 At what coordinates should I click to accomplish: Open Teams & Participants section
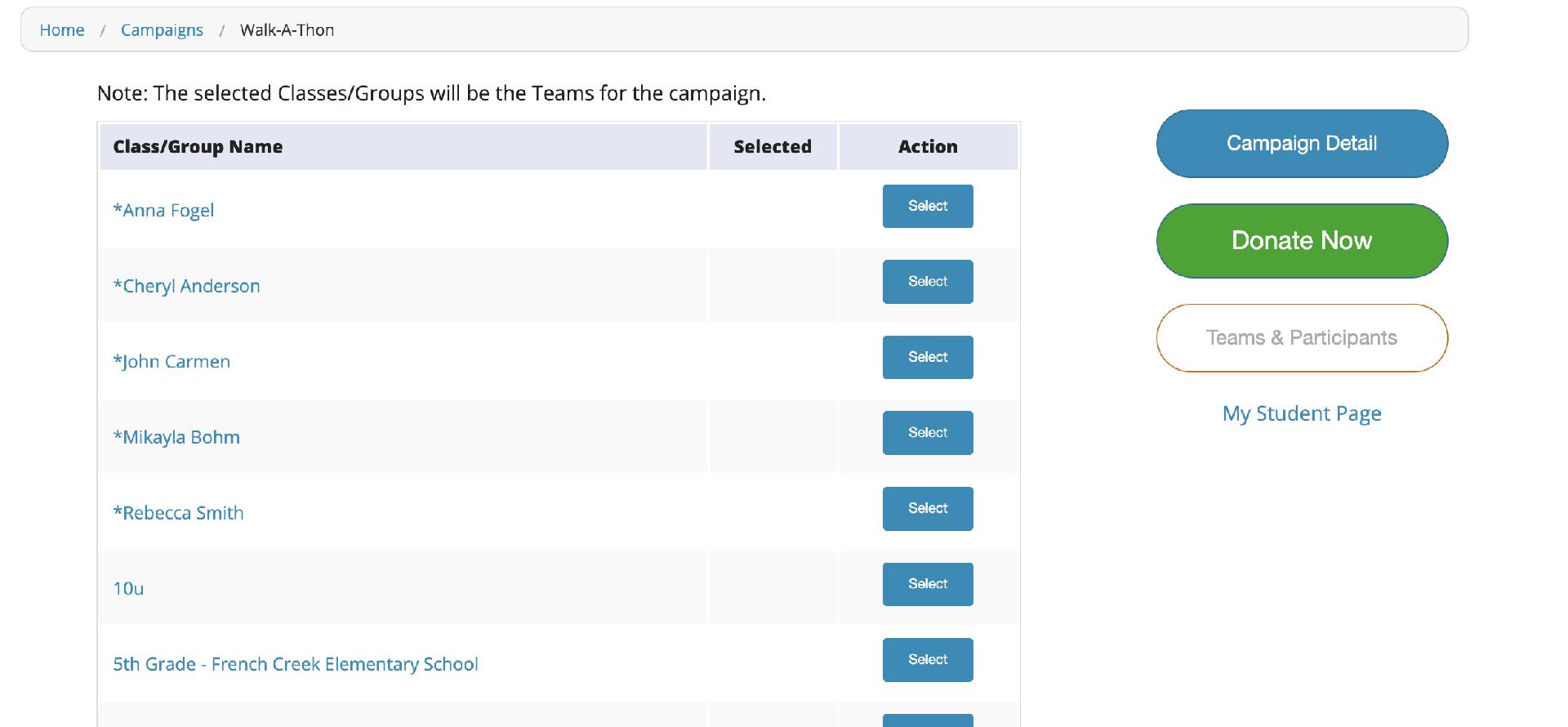[1302, 338]
